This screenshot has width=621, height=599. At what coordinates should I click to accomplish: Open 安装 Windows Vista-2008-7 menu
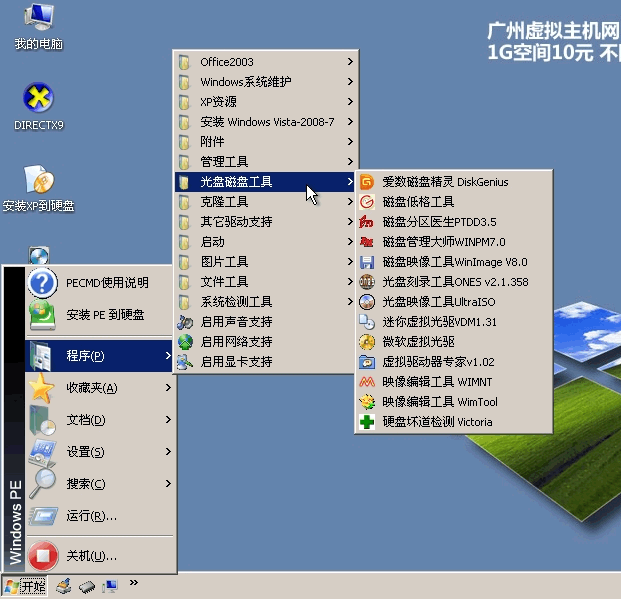click(x=265, y=122)
